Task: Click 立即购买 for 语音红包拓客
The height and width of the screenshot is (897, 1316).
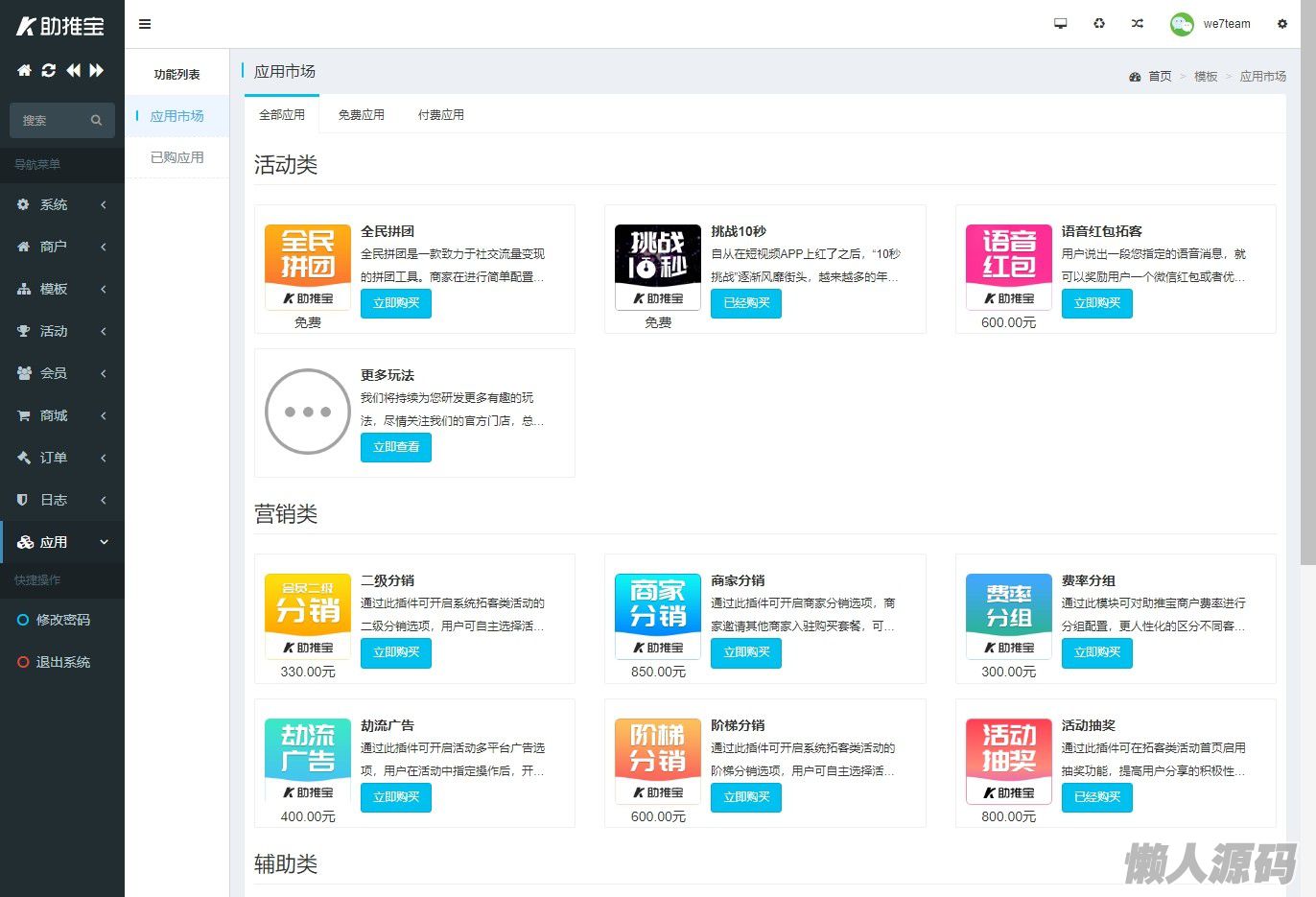Action: [1096, 303]
